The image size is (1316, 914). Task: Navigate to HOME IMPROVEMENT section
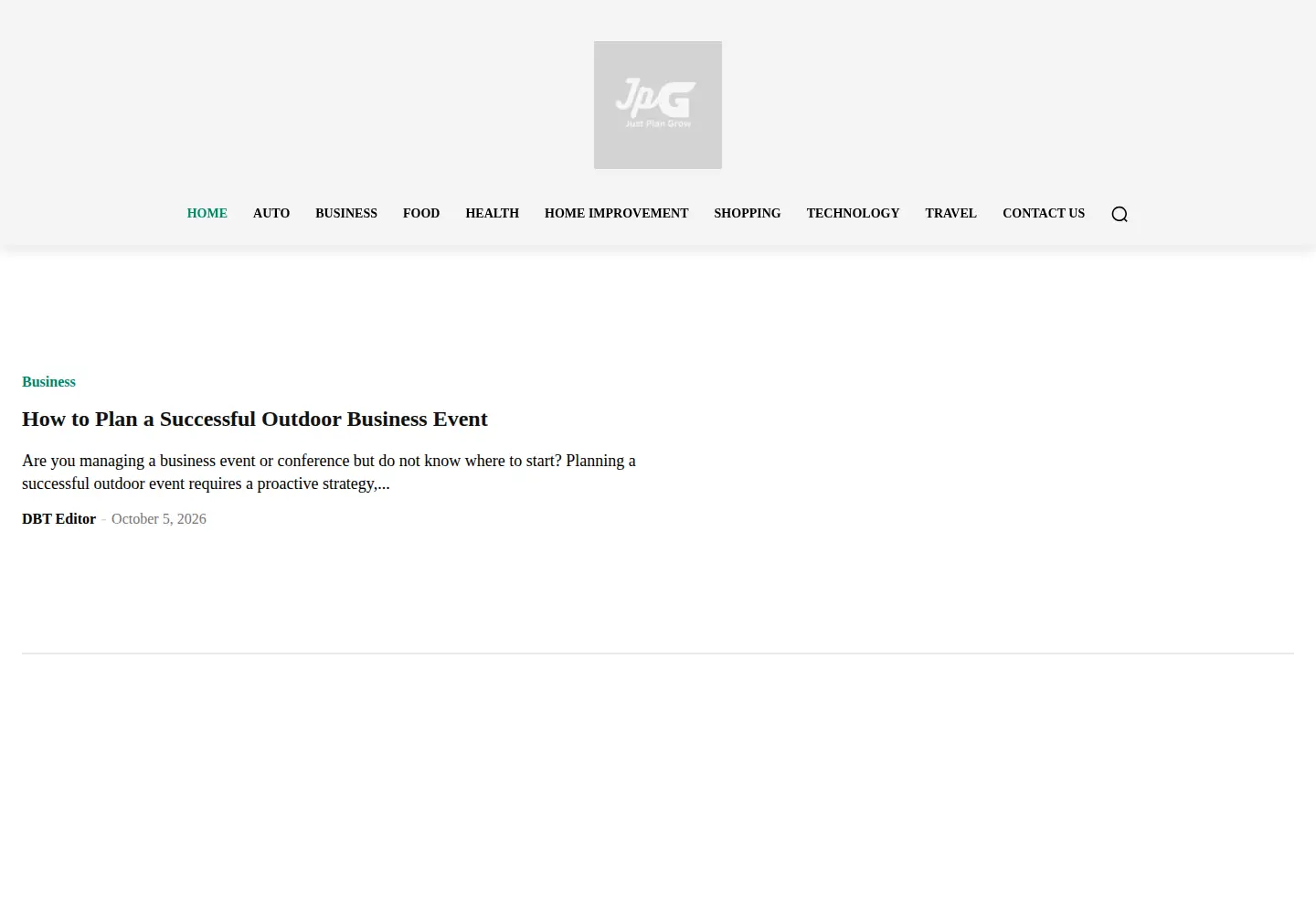(617, 213)
